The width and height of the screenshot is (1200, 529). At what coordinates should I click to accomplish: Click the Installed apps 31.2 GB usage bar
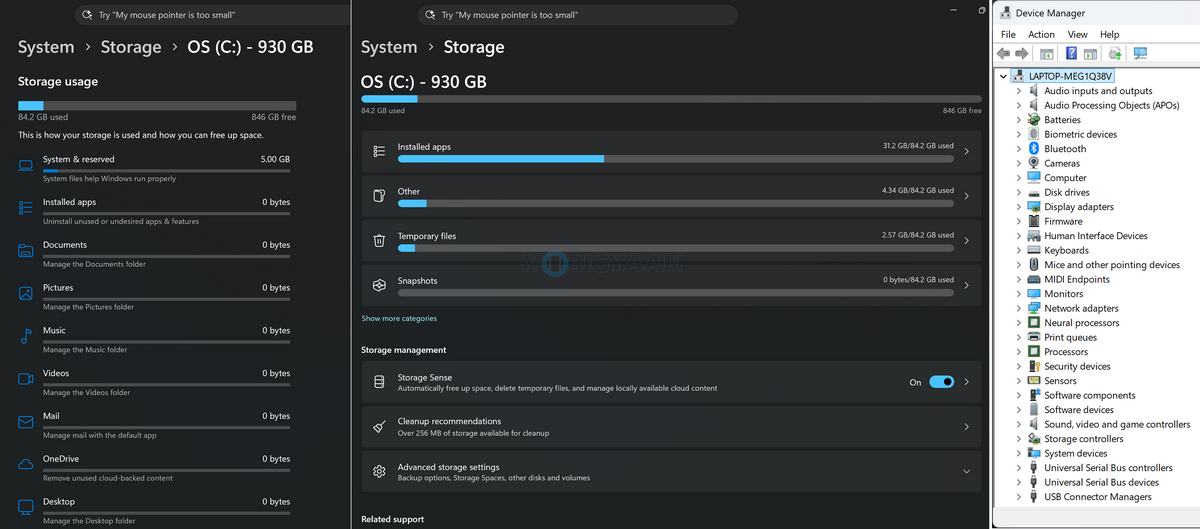coord(676,159)
